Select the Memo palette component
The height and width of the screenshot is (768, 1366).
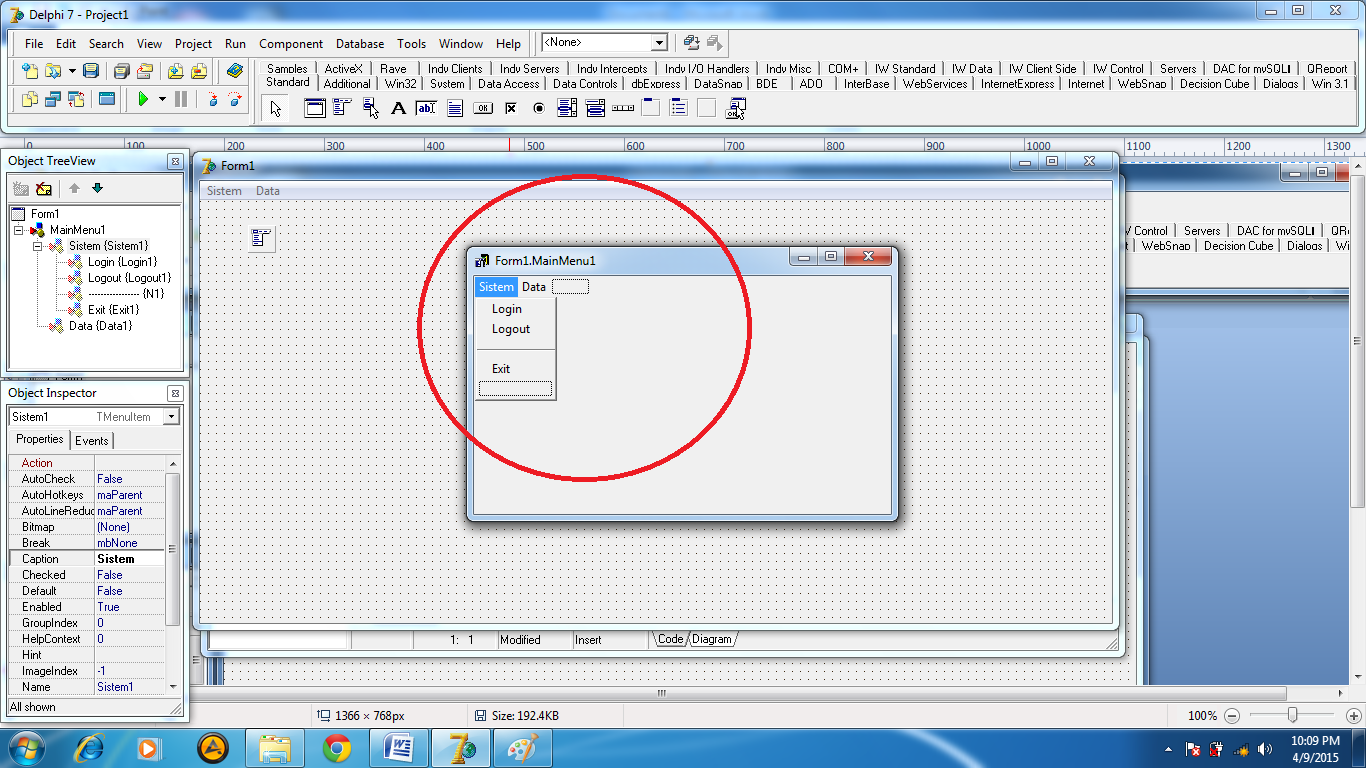pyautogui.click(x=455, y=108)
